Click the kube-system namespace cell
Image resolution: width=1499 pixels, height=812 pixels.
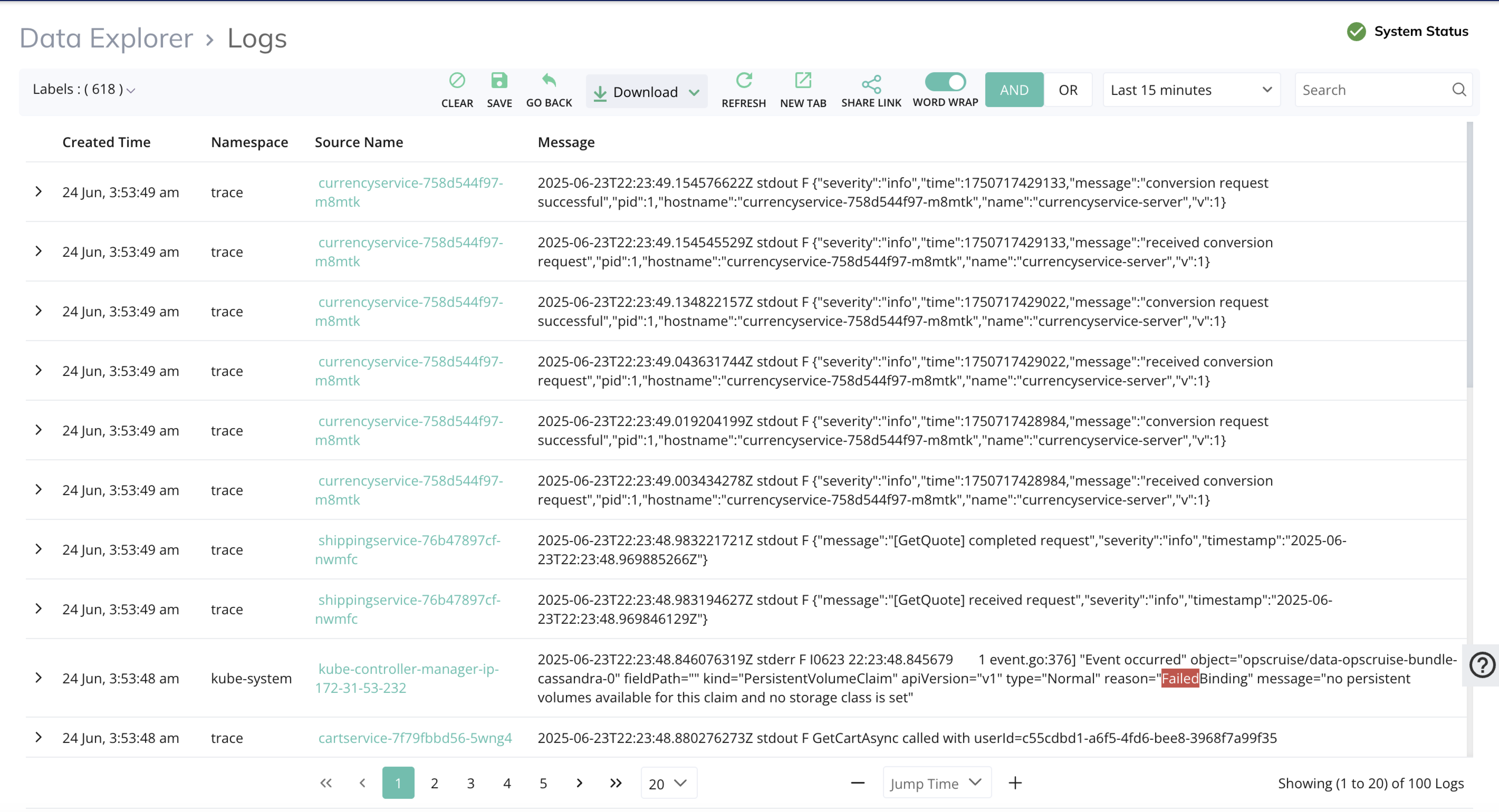click(251, 678)
